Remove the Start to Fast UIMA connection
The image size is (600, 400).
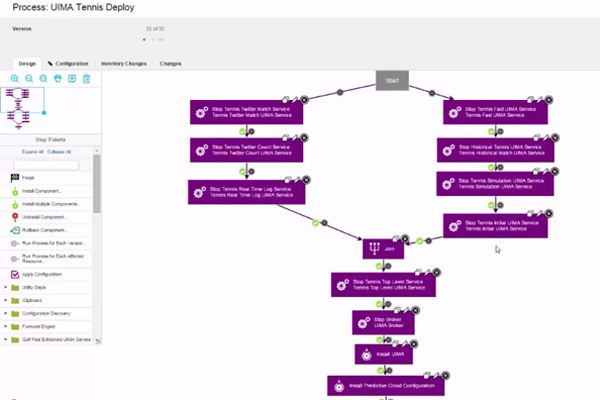point(432,93)
